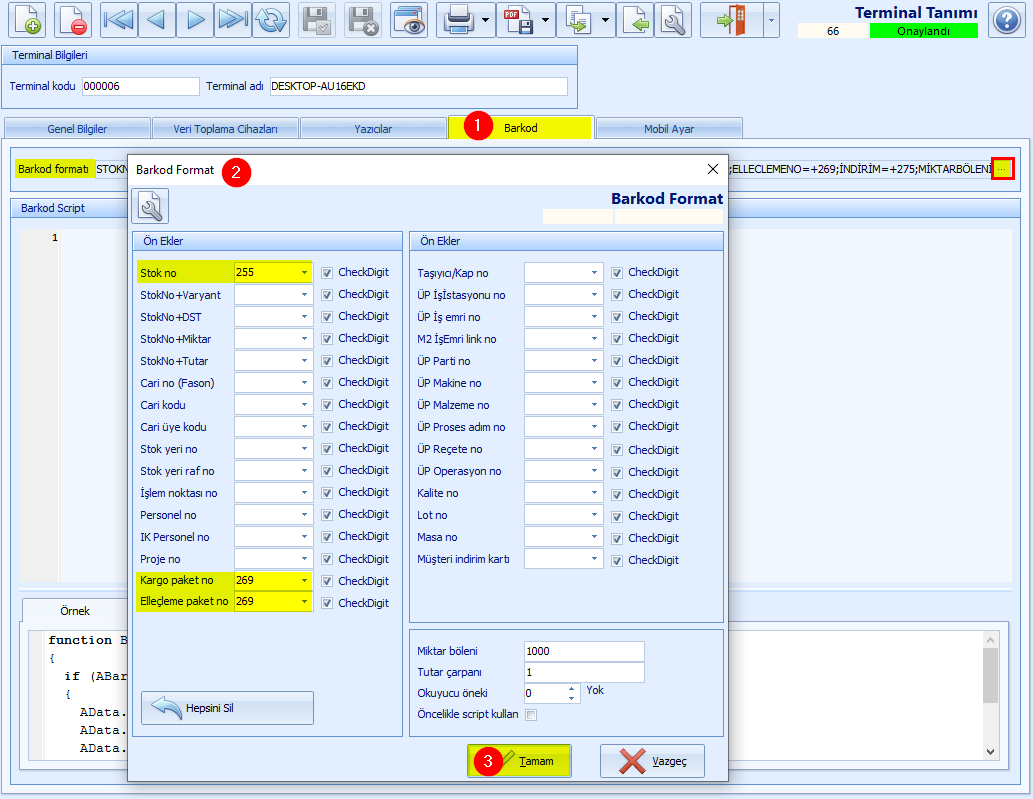The width and height of the screenshot is (1033, 799).
Task: Go to the first record
Action: 119,20
